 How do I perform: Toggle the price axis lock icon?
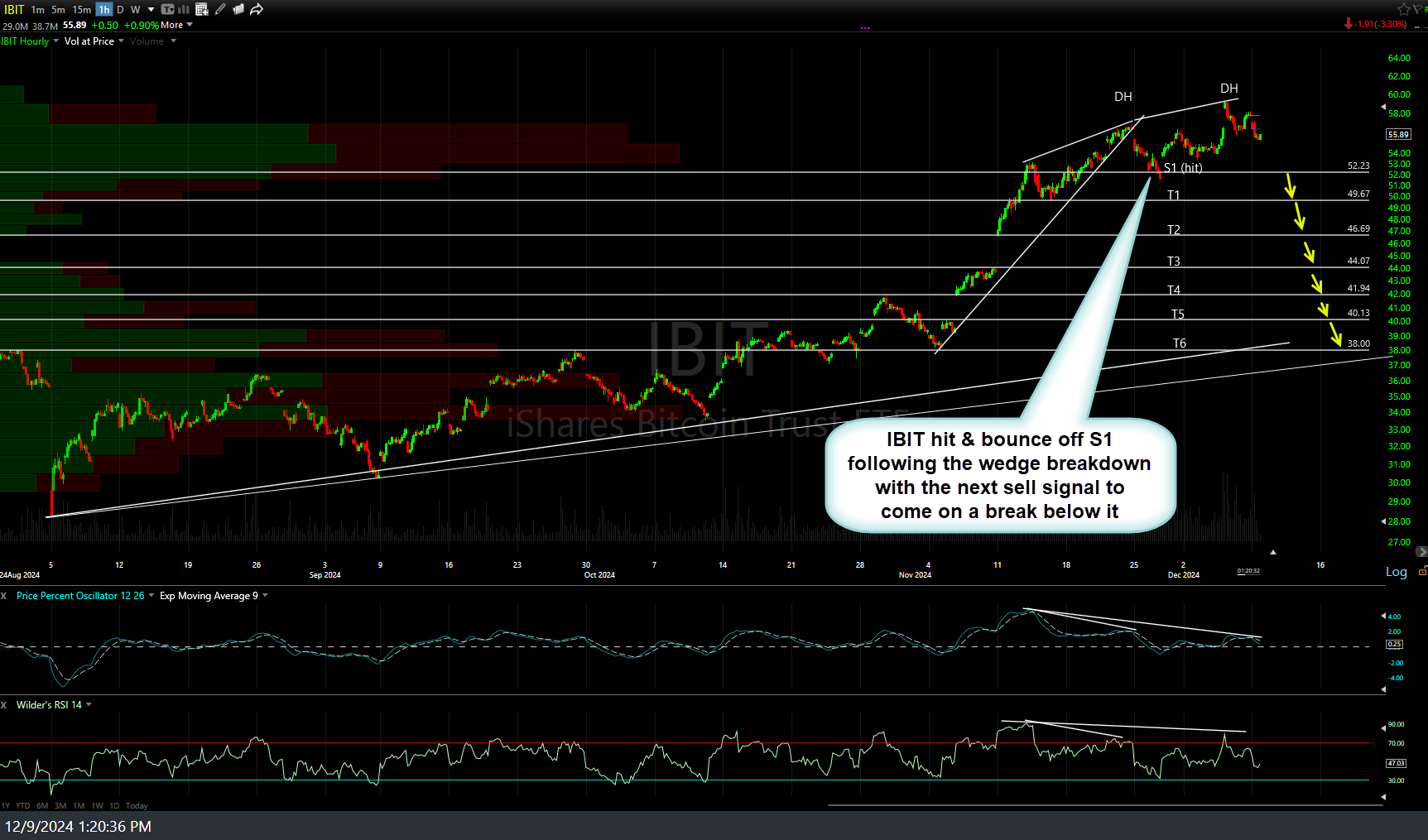(1422, 572)
